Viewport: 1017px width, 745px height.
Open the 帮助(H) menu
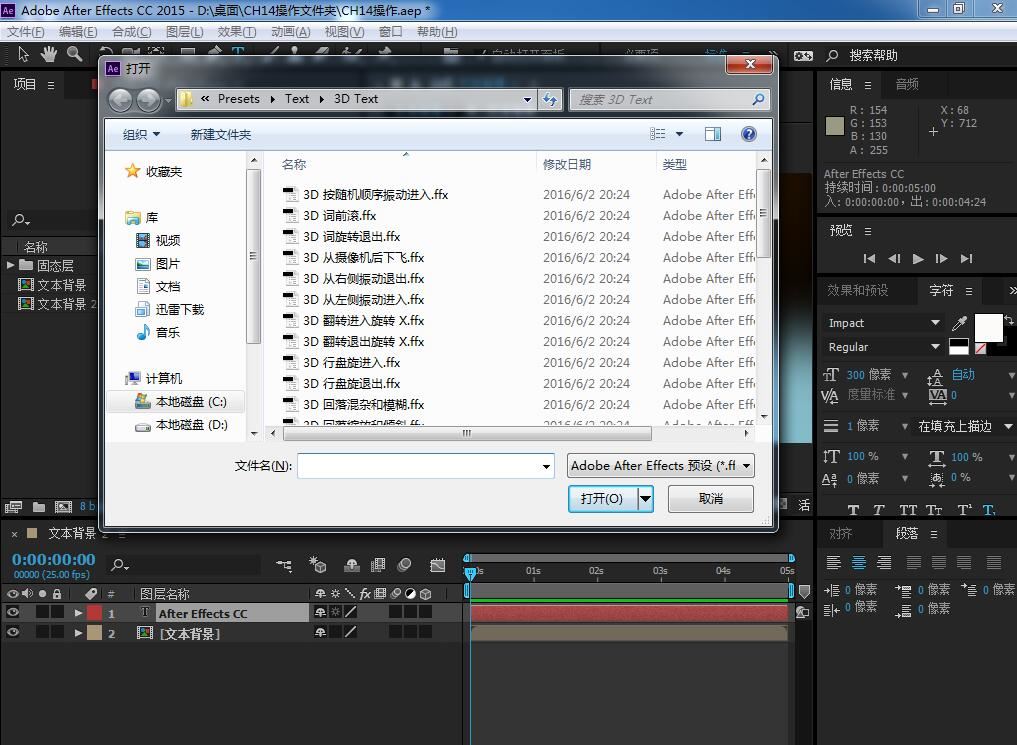pyautogui.click(x=437, y=32)
